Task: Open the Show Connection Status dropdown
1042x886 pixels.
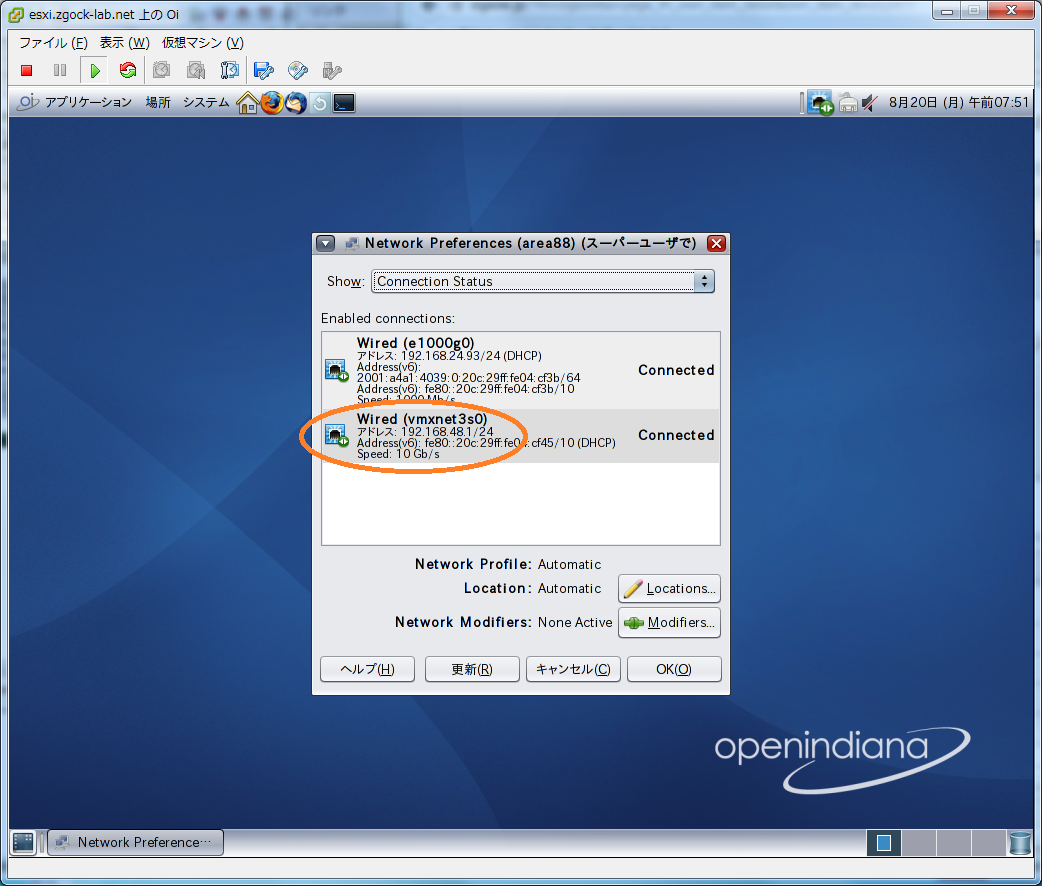Action: click(x=543, y=281)
